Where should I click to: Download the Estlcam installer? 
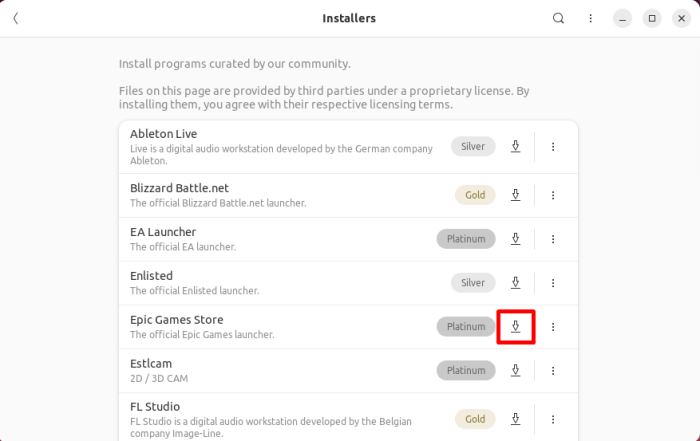(x=516, y=370)
